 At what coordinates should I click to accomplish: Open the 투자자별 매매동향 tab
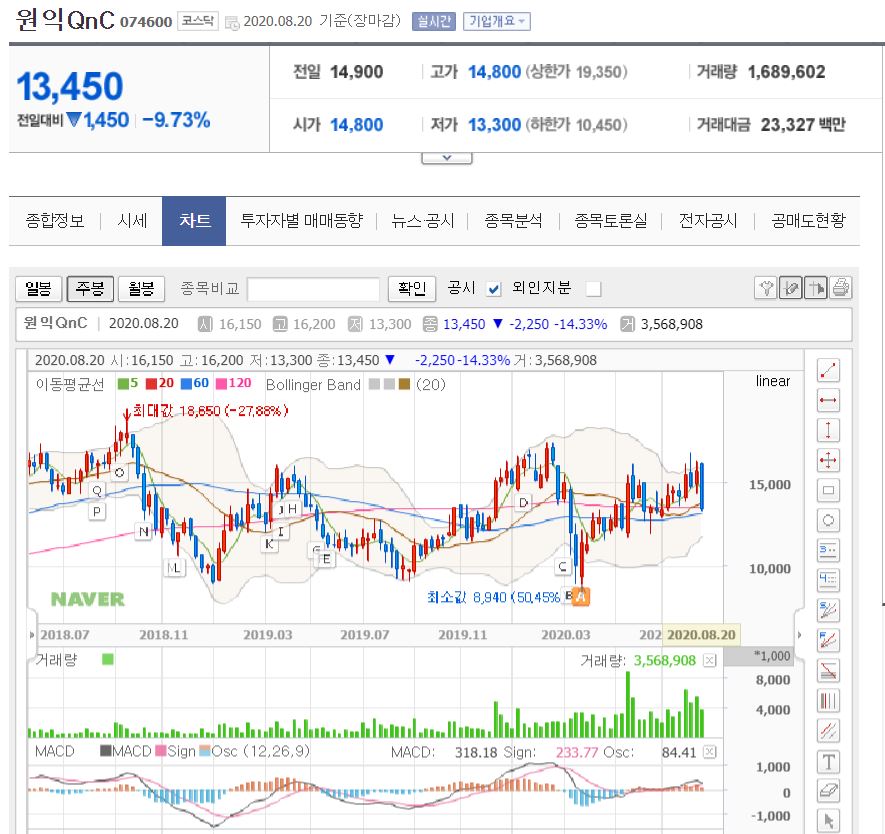click(x=301, y=221)
